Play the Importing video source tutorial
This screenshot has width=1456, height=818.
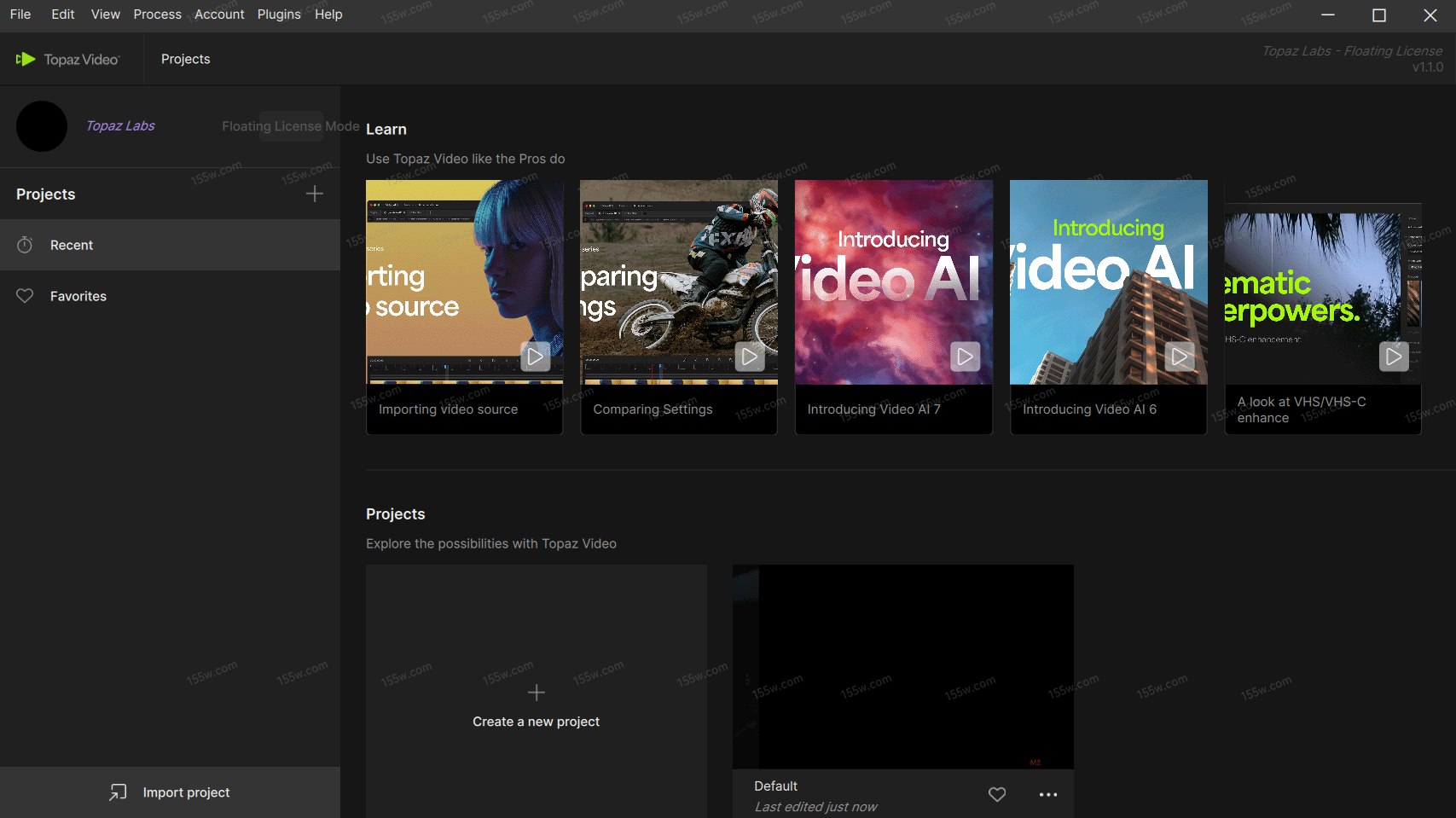tap(535, 357)
